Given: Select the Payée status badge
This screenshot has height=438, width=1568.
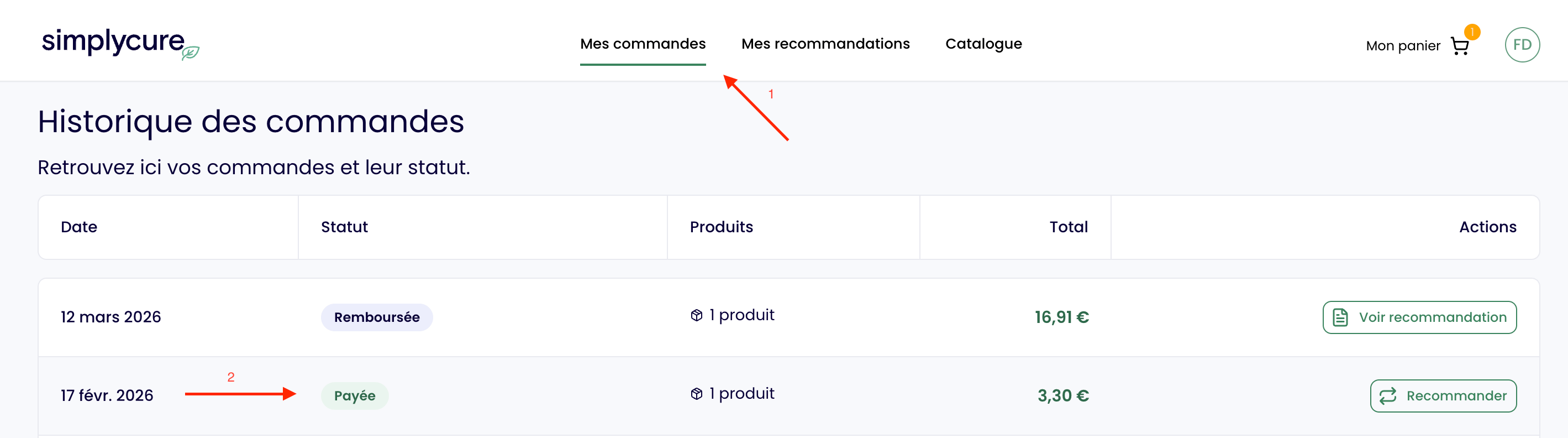Looking at the screenshot, I should (x=355, y=395).
